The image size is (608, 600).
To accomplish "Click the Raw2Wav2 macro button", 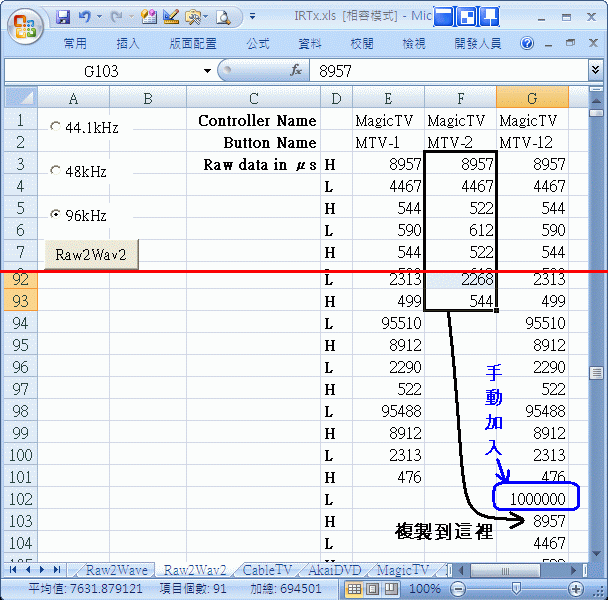I will (x=91, y=254).
